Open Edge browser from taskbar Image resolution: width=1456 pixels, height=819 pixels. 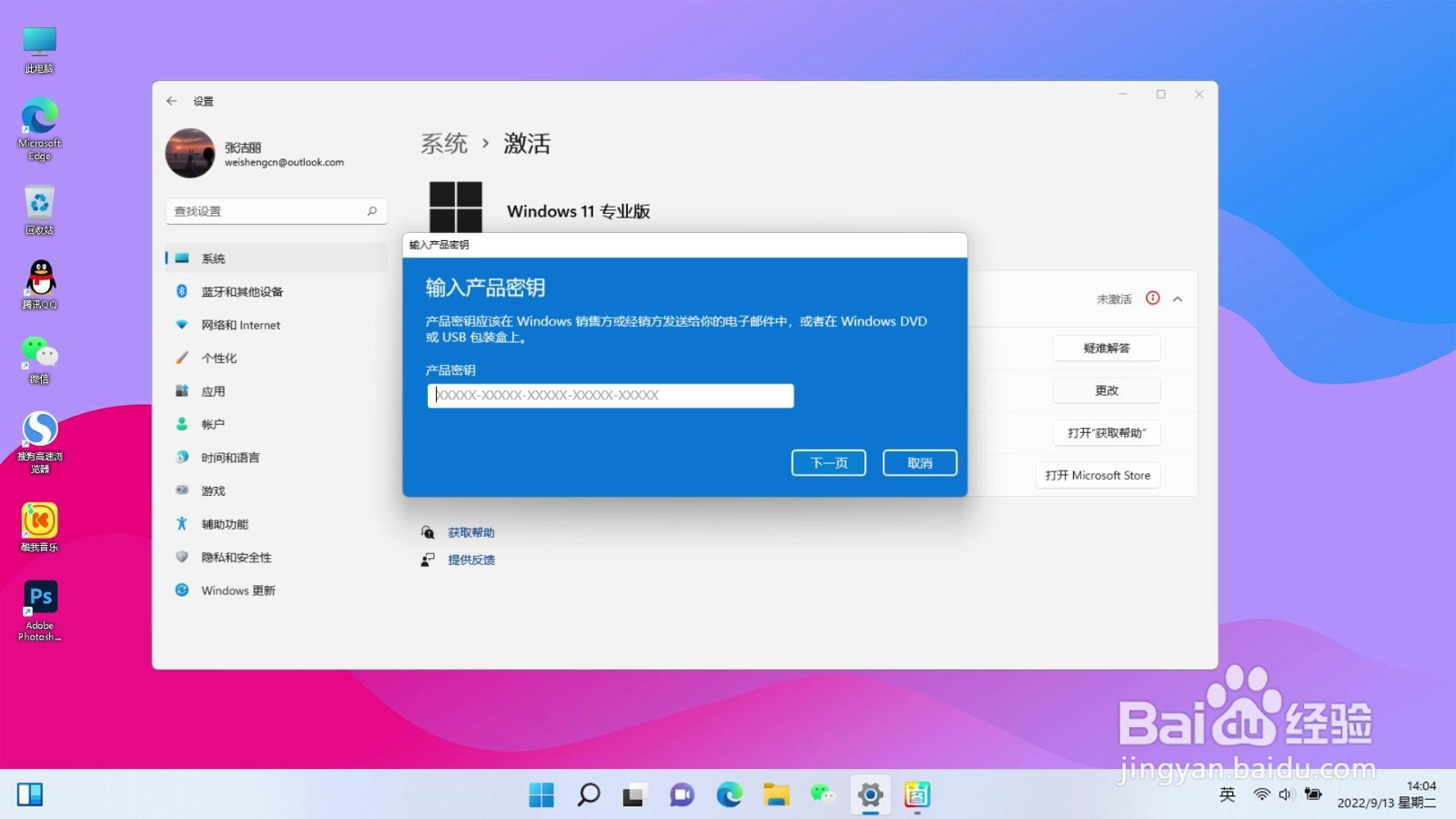[x=729, y=794]
